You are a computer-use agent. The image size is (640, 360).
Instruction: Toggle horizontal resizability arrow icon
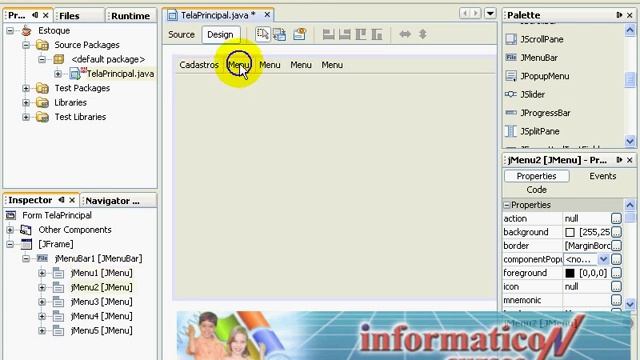click(x=404, y=34)
